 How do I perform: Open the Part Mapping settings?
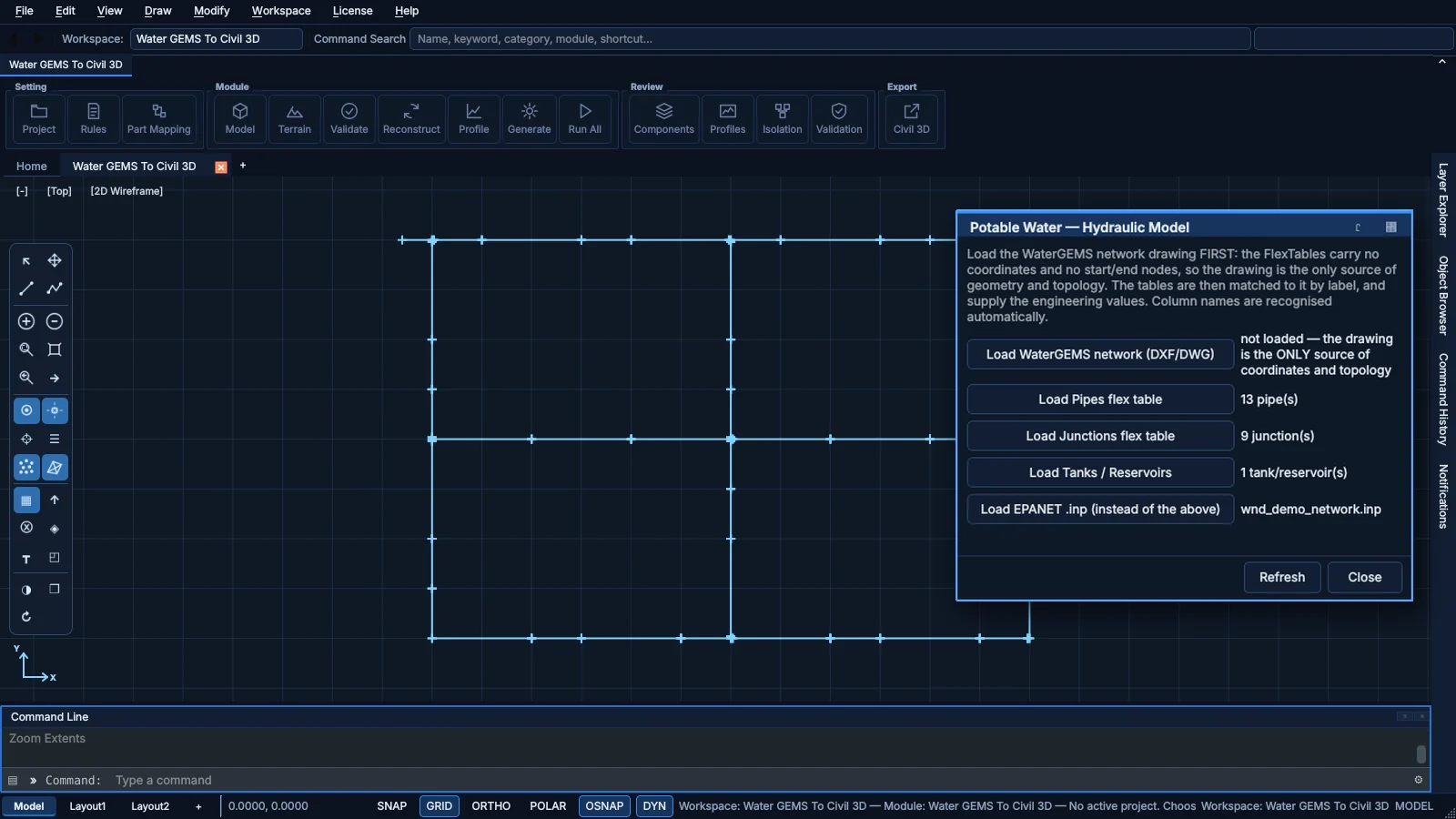click(x=159, y=119)
